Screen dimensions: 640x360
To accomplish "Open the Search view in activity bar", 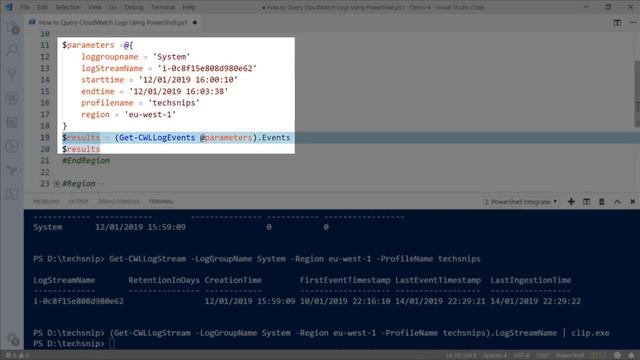I will pos(12,51).
